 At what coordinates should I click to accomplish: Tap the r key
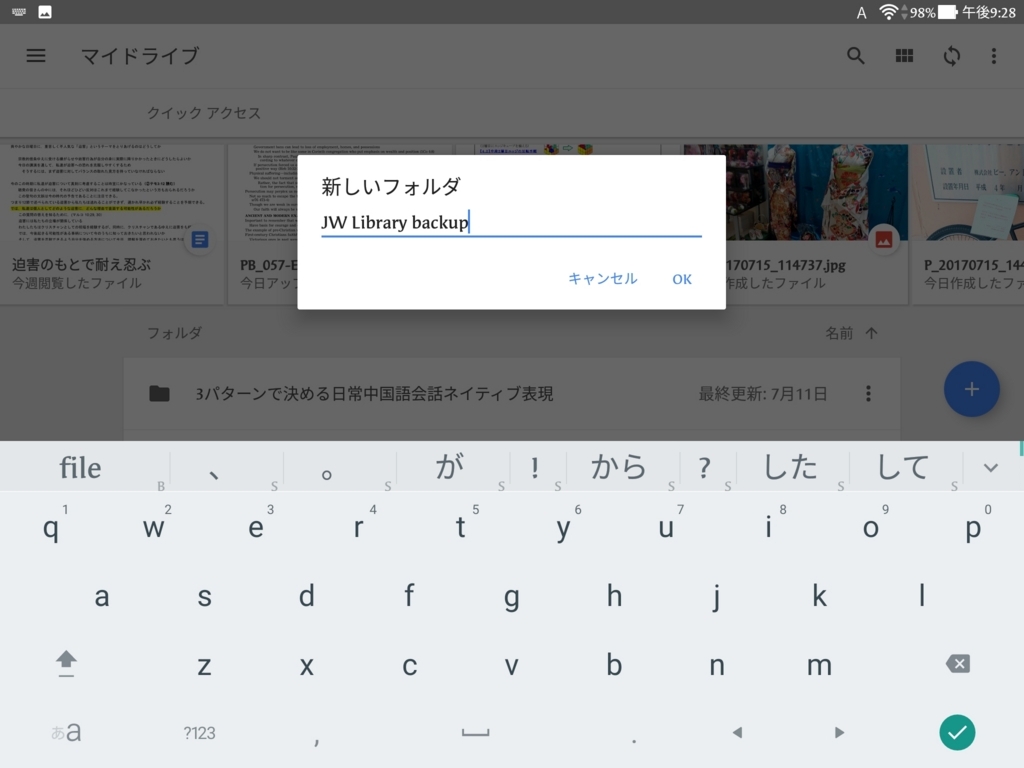(358, 526)
